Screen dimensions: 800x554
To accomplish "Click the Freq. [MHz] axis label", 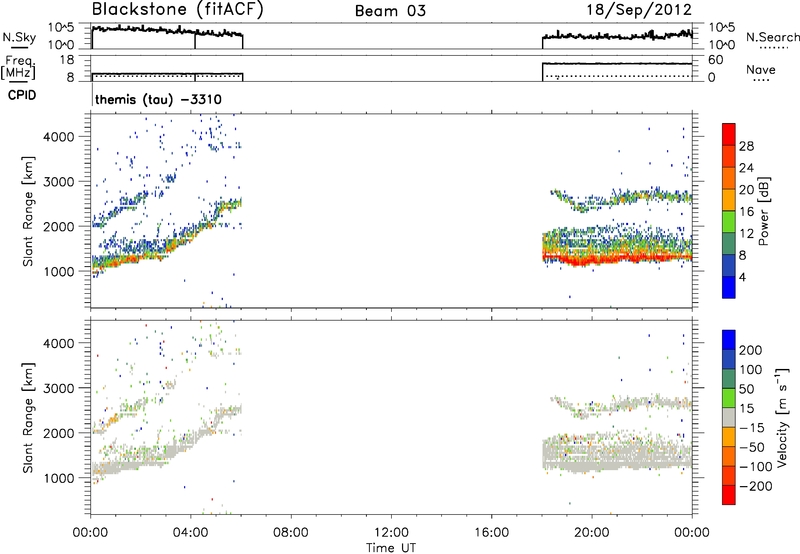I will pos(20,67).
